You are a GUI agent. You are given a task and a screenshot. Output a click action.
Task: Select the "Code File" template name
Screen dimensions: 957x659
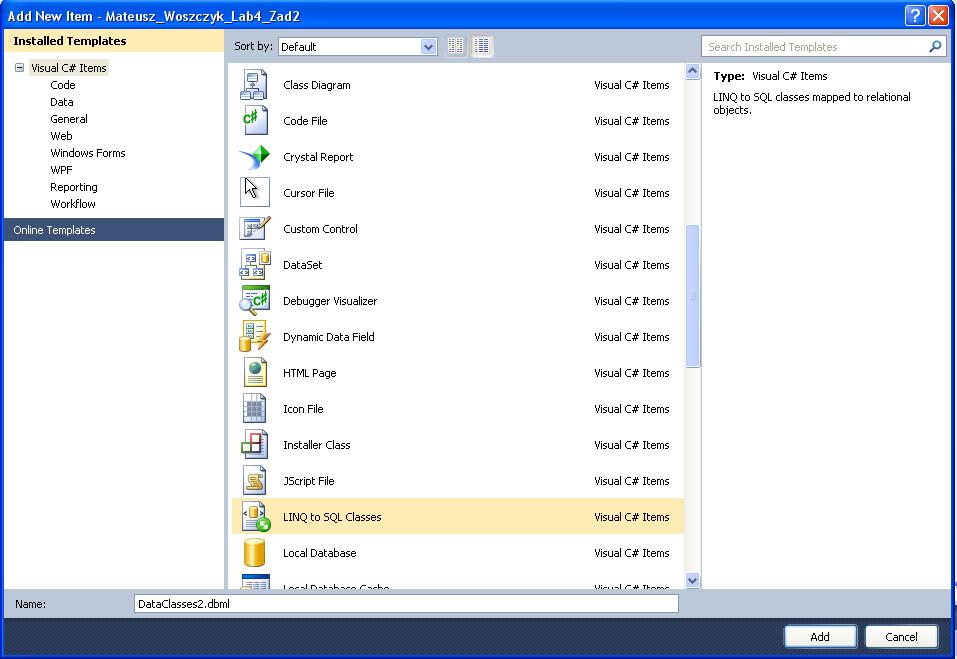click(x=305, y=121)
